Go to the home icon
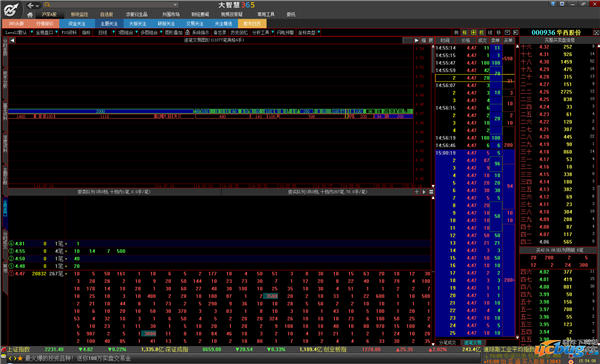The height and width of the screenshot is (364, 600). pos(30,15)
